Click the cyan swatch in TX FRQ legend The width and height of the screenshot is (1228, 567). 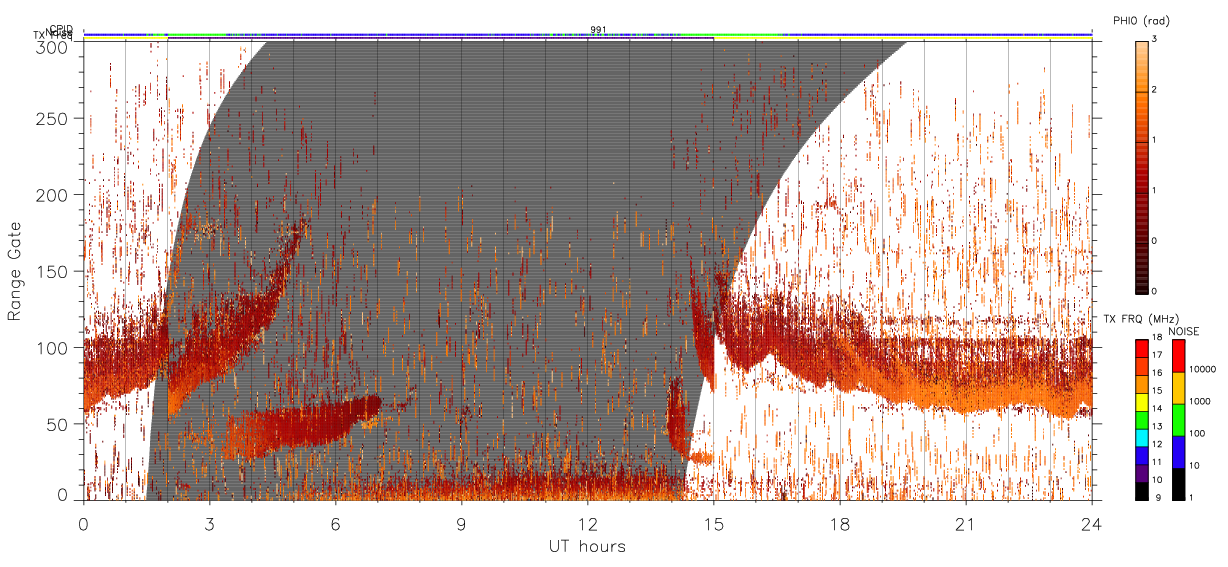[1141, 439]
